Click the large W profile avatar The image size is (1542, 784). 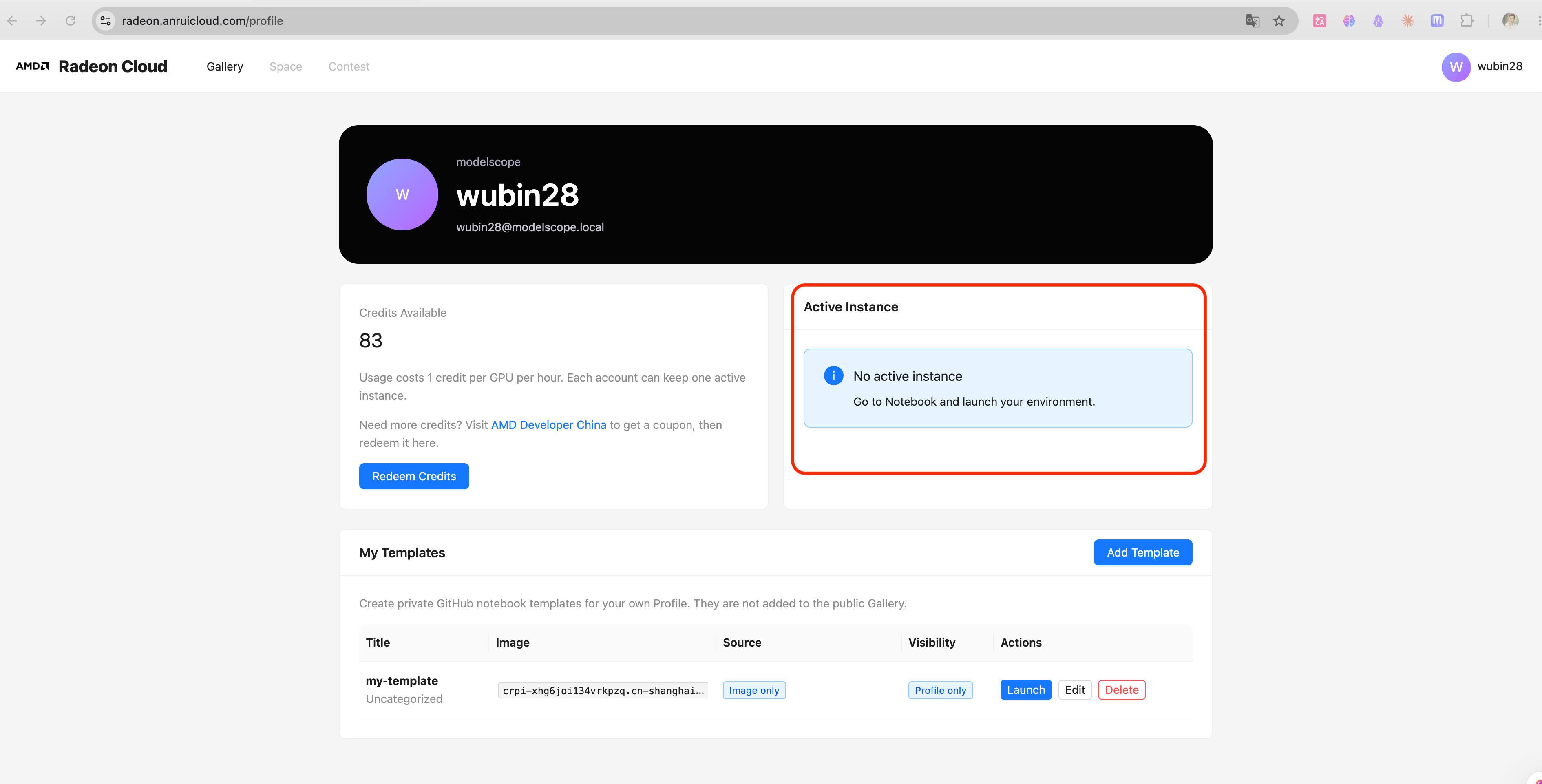(402, 194)
